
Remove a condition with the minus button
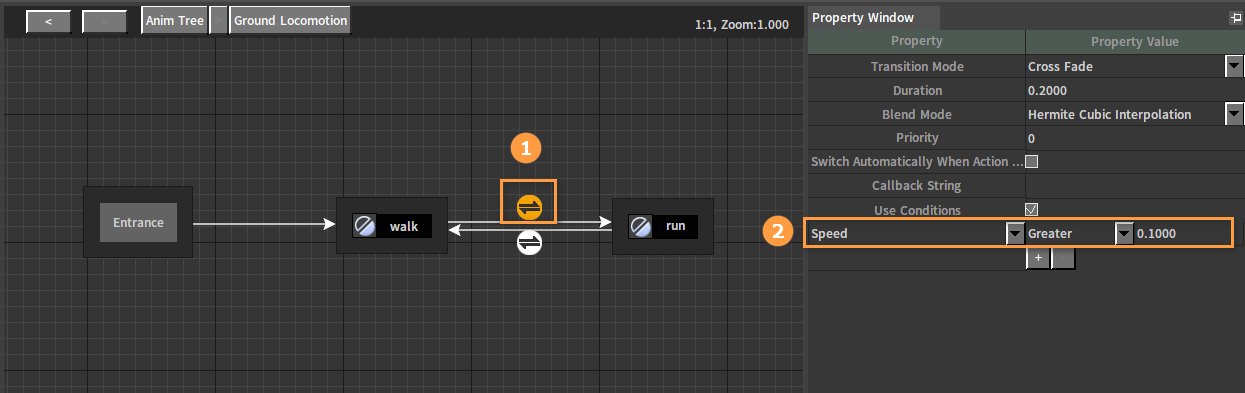click(1063, 257)
